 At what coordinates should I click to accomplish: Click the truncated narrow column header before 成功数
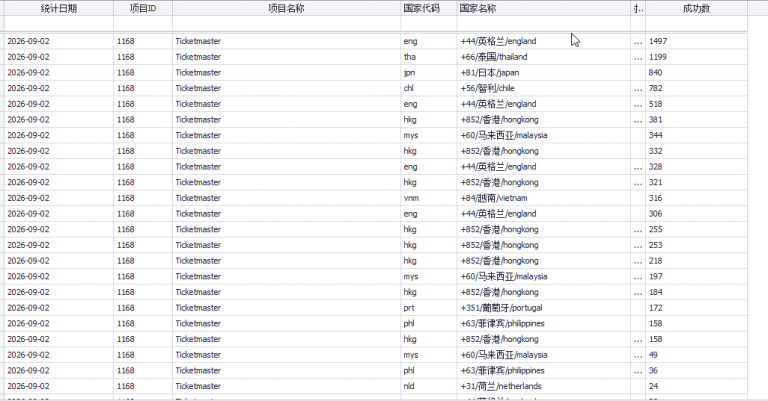638,8
